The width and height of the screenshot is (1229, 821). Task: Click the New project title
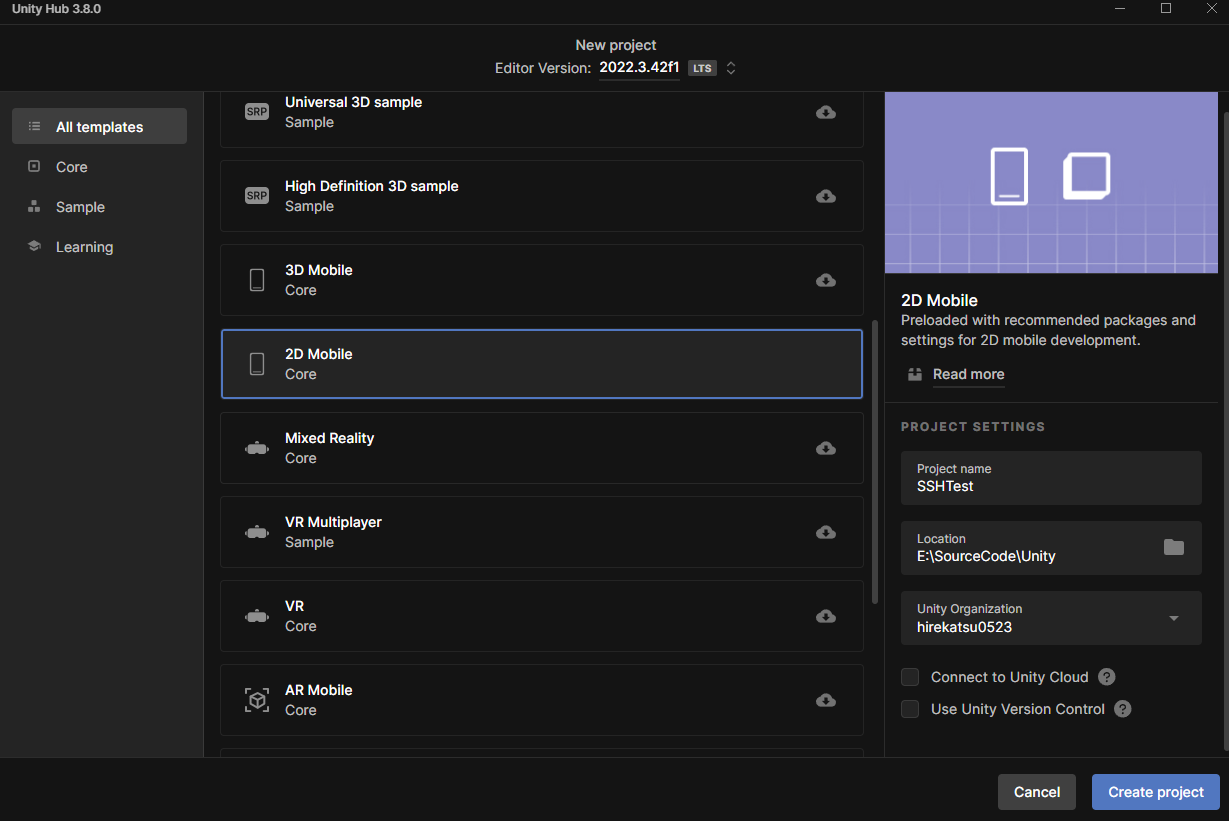[616, 45]
